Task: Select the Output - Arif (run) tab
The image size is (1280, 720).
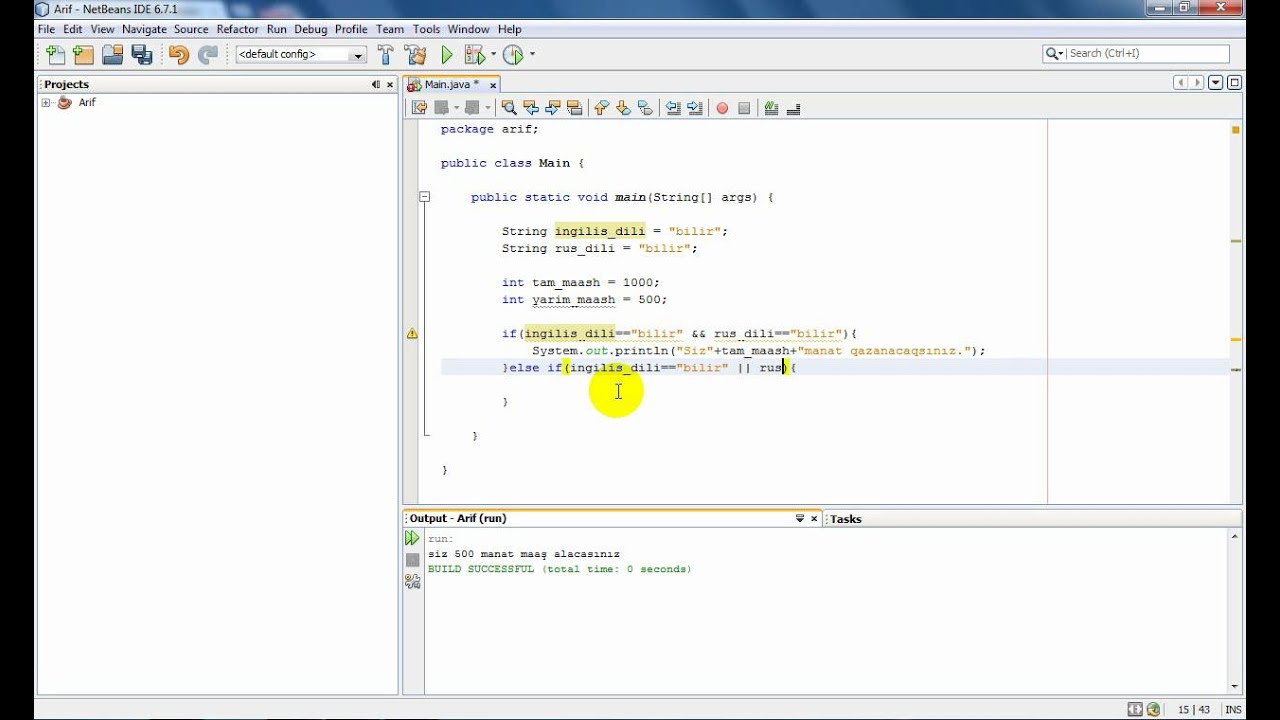Action: [458, 518]
